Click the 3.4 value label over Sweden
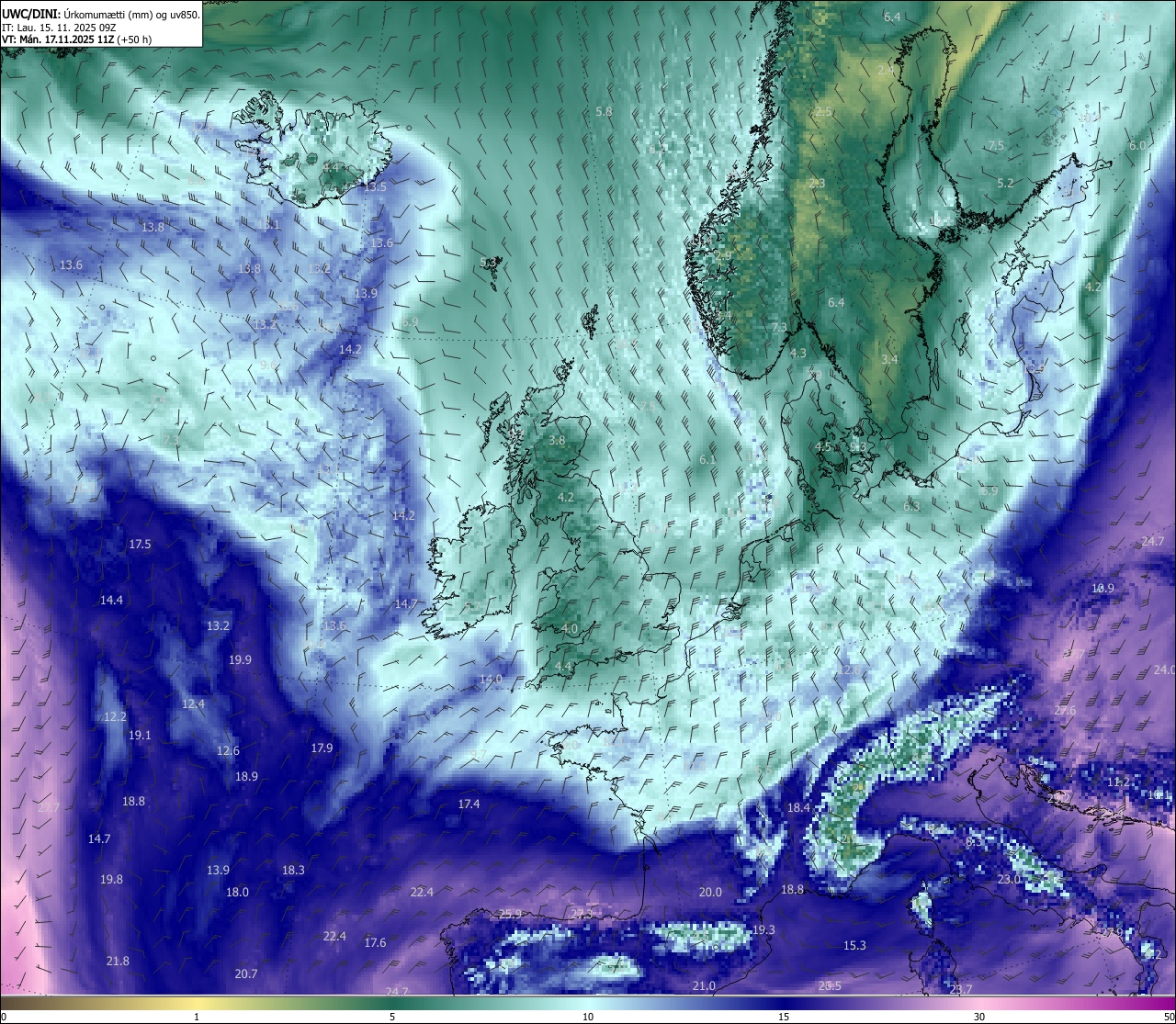1176x1024 pixels. 889,359
